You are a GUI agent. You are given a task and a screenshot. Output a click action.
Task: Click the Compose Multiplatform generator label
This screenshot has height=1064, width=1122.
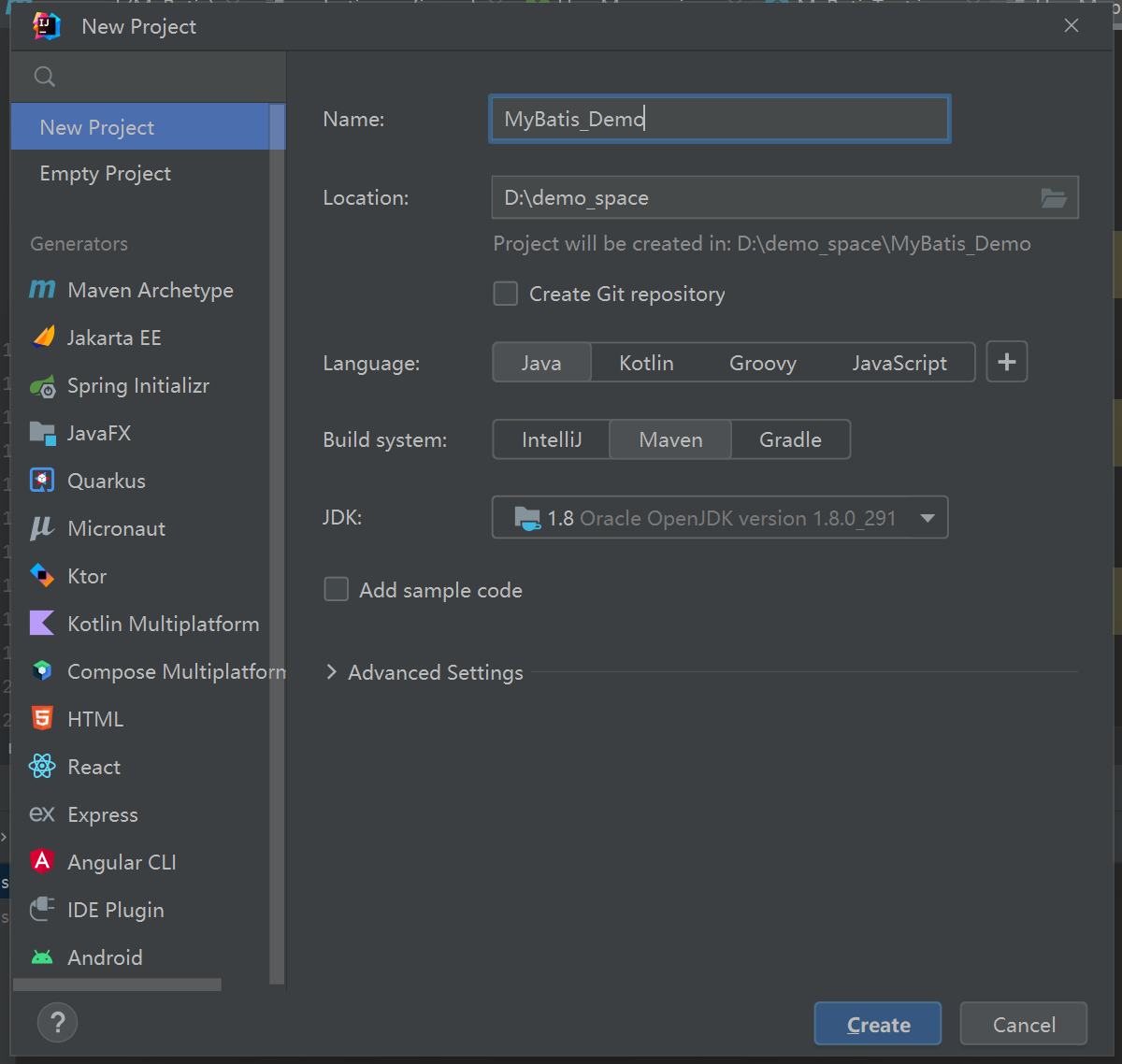177,671
